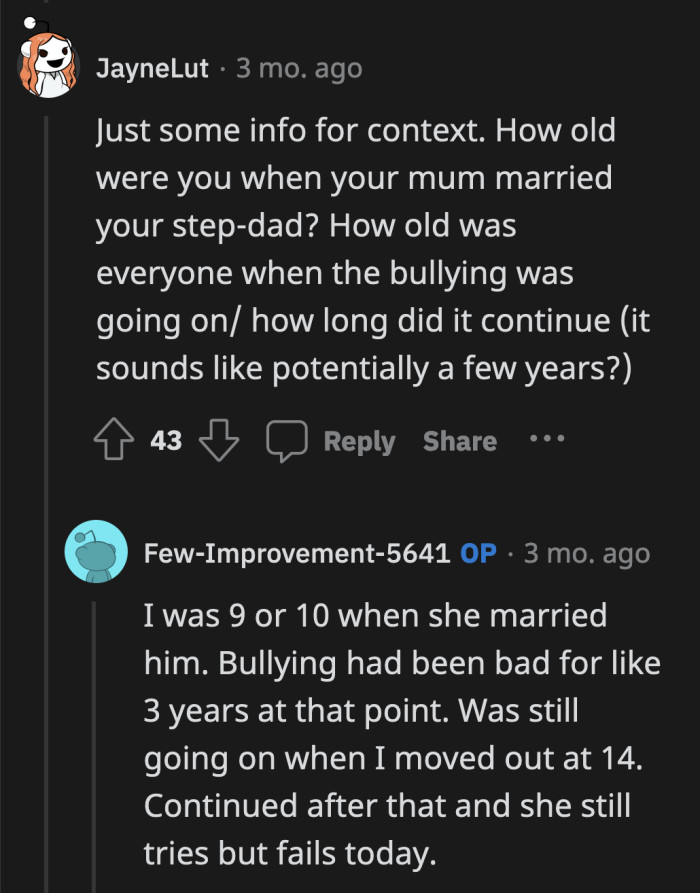
Task: Visit the Few-Improvement-5641 username link
Action: click(296, 553)
